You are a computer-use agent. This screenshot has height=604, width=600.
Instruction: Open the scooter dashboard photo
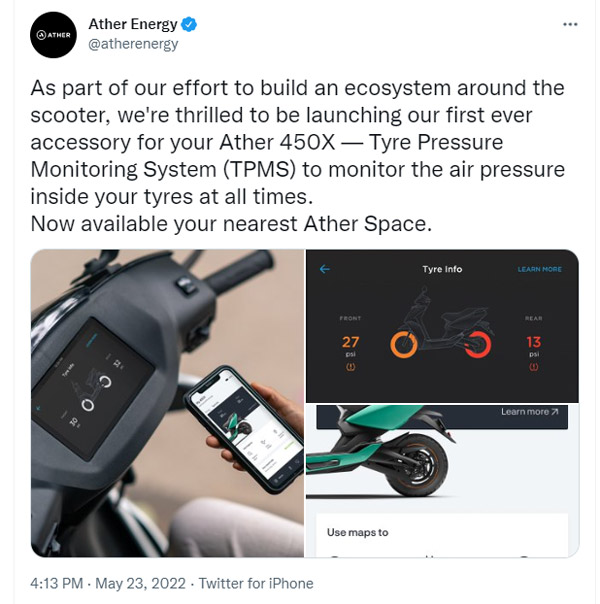tap(167, 403)
